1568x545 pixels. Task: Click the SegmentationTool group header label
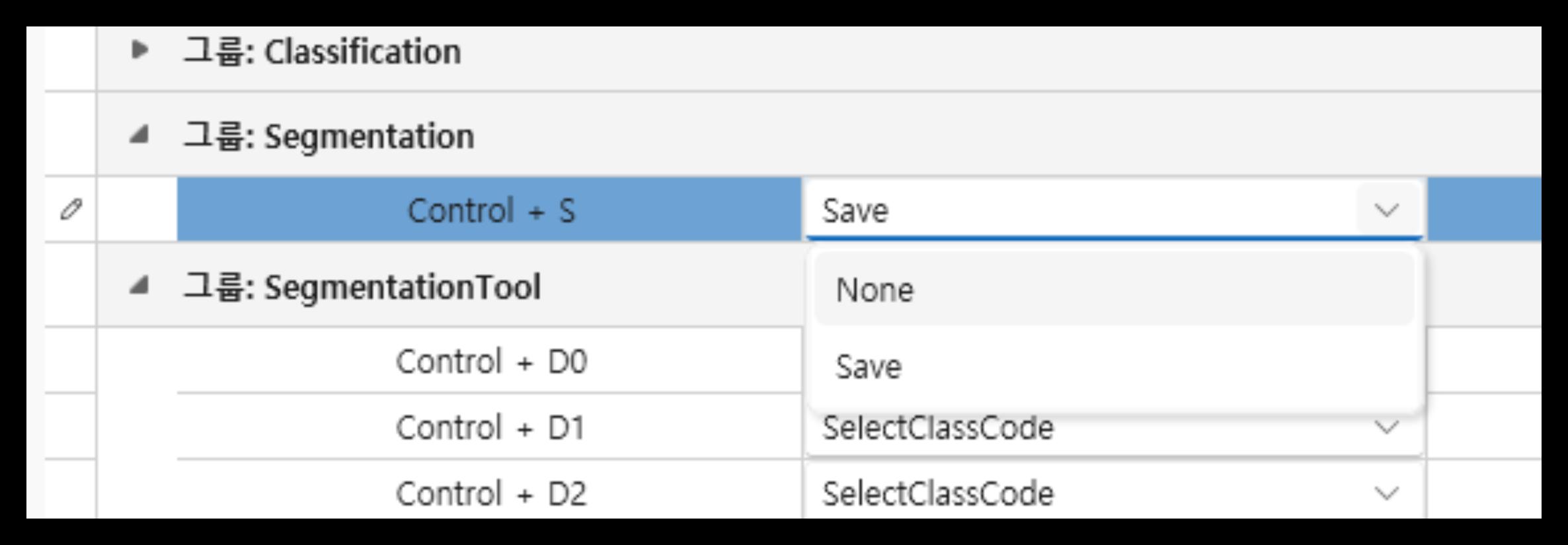pyautogui.click(x=362, y=287)
